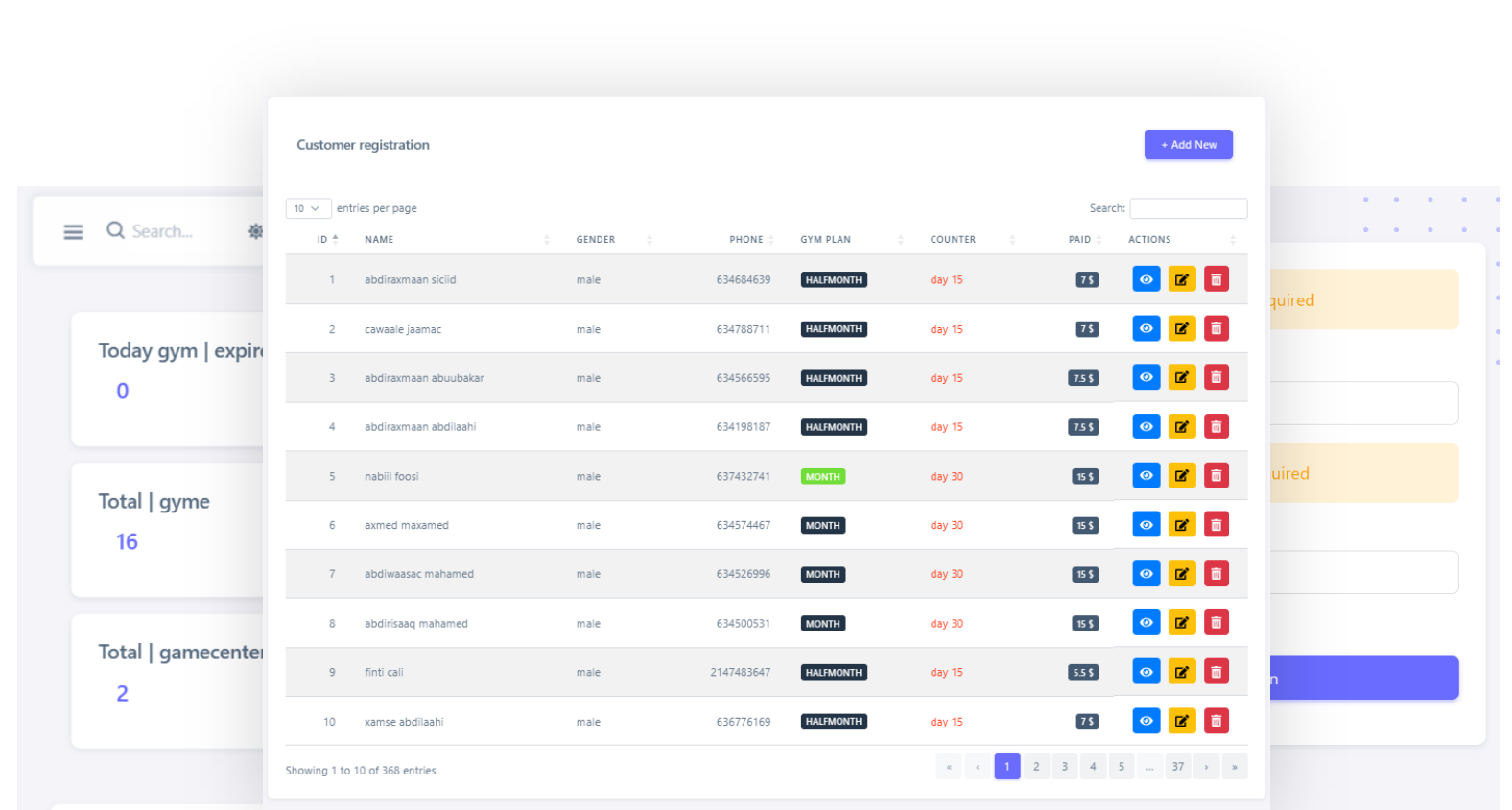
Task: Click the Add New button
Action: (1188, 145)
